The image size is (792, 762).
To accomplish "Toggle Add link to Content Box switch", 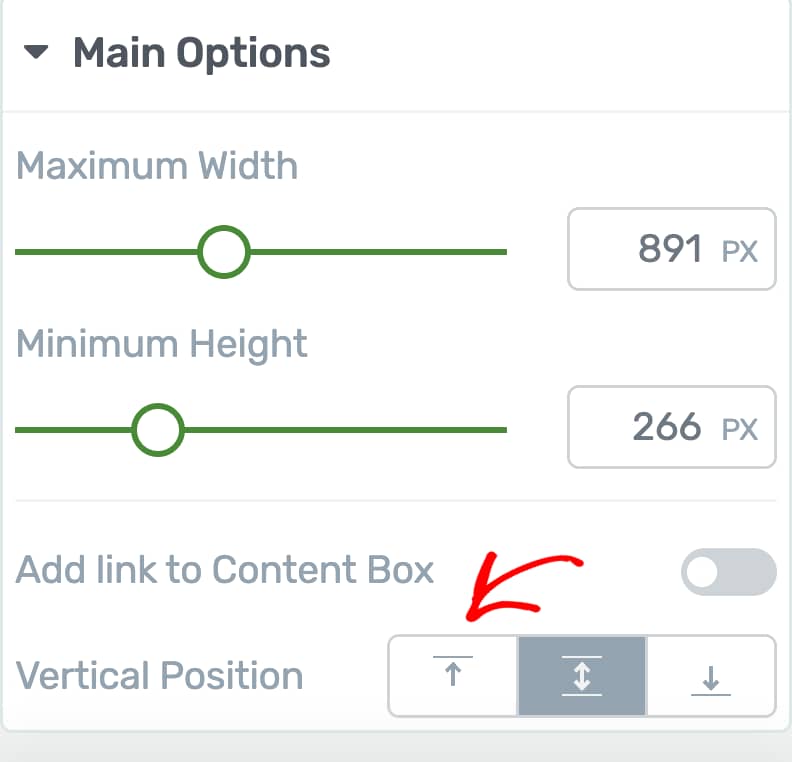I will (728, 572).
